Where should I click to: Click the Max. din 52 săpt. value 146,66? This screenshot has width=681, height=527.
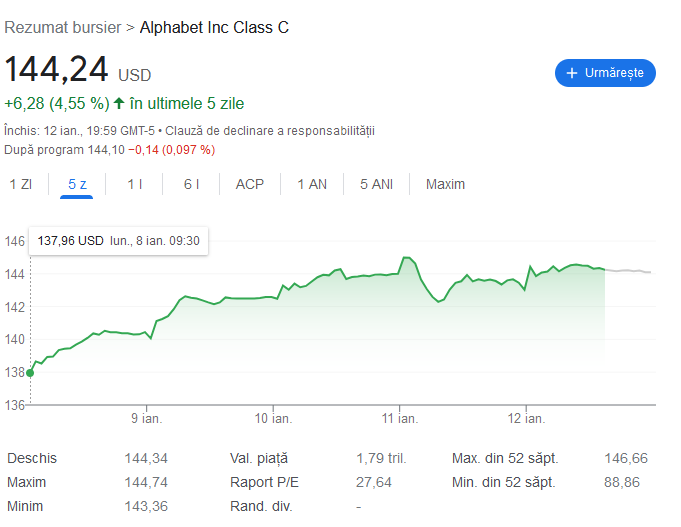[626, 458]
